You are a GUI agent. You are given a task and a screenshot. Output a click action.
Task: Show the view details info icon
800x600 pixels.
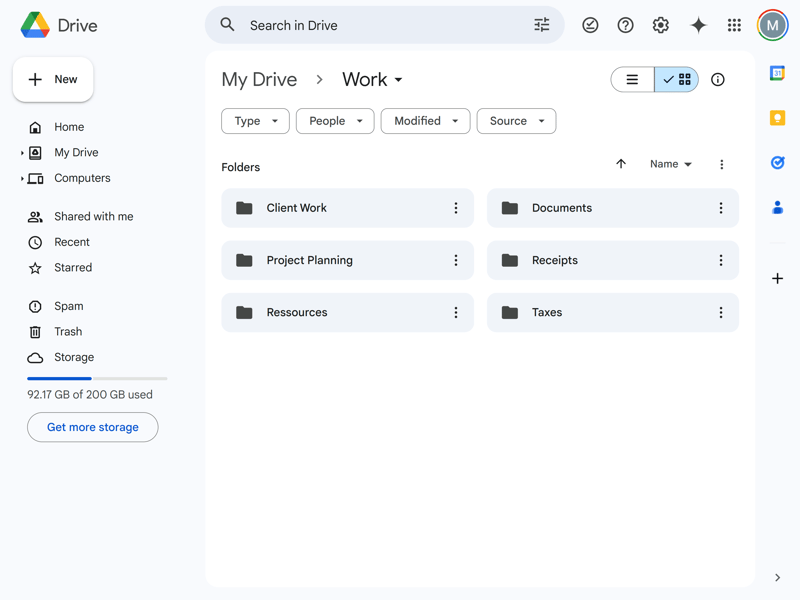(x=718, y=80)
